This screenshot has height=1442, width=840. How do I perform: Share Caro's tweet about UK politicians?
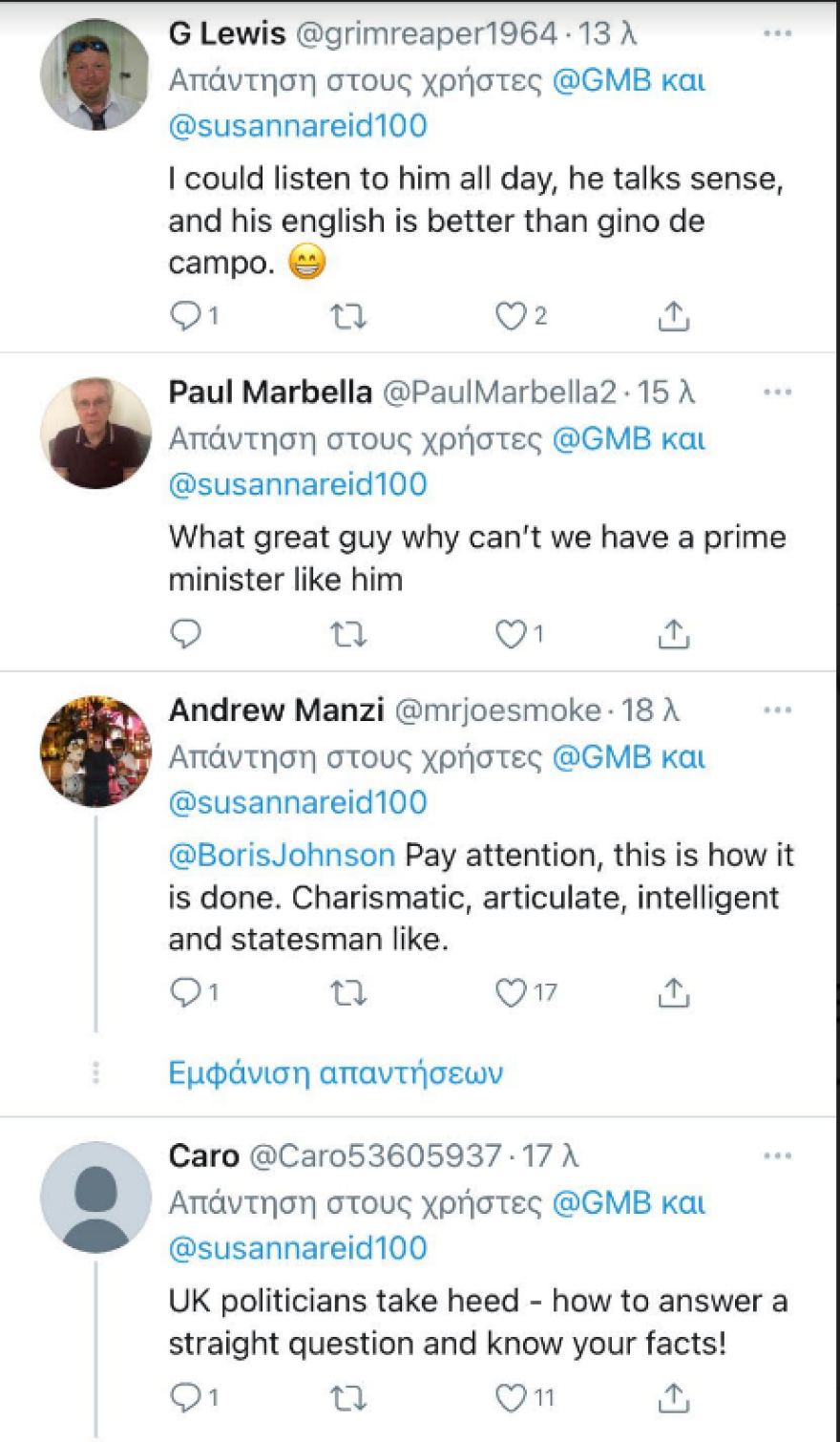click(674, 1398)
